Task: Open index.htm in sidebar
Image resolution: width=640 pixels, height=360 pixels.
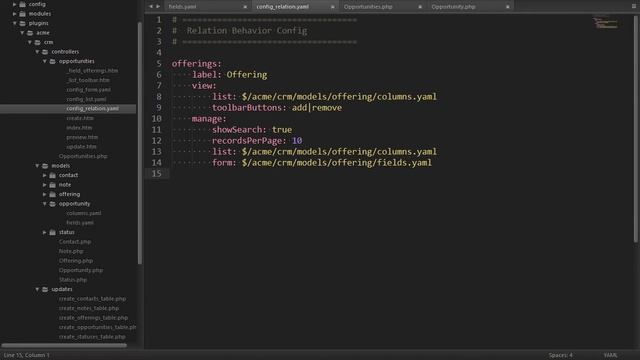Action: (79, 128)
